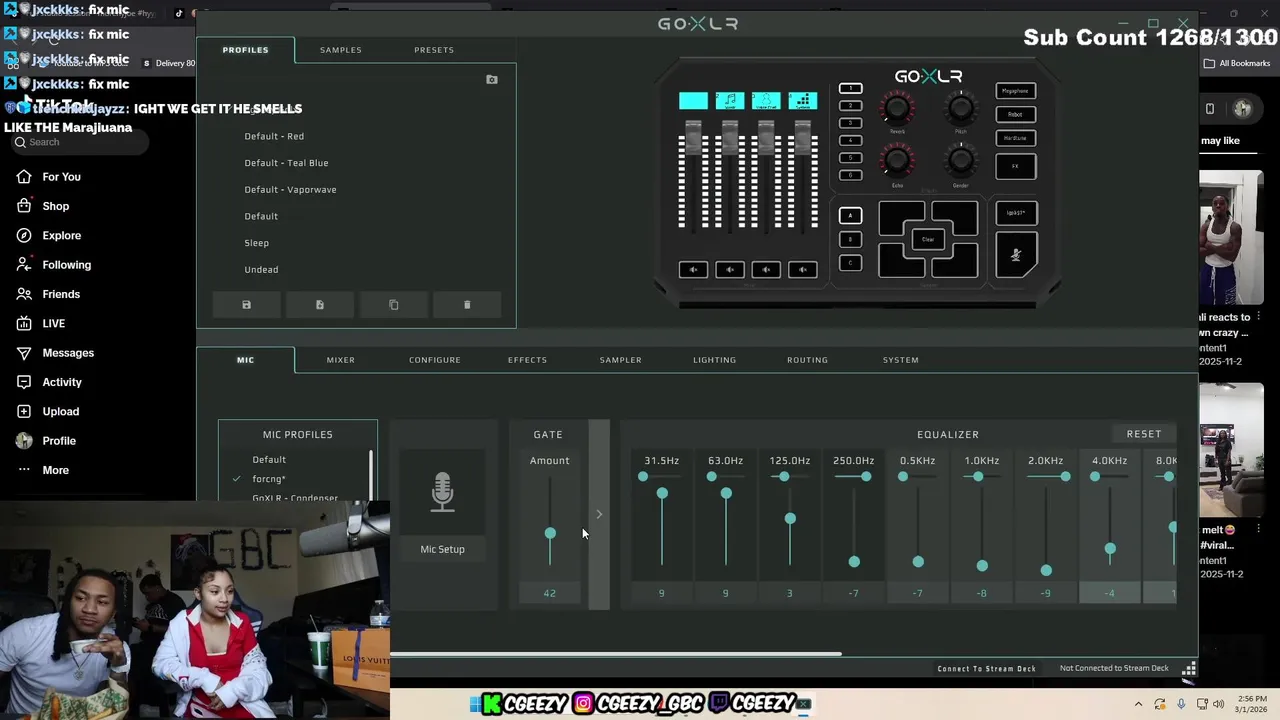Open the ROUTING tab
The height and width of the screenshot is (720, 1280).
(x=807, y=360)
